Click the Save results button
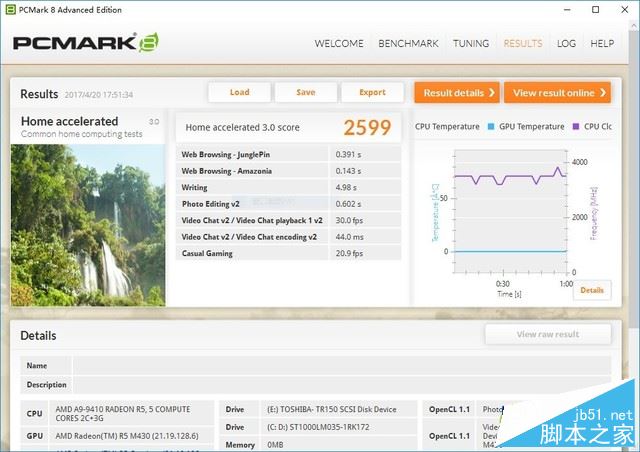Screen dimensions: 640x452 [306, 92]
